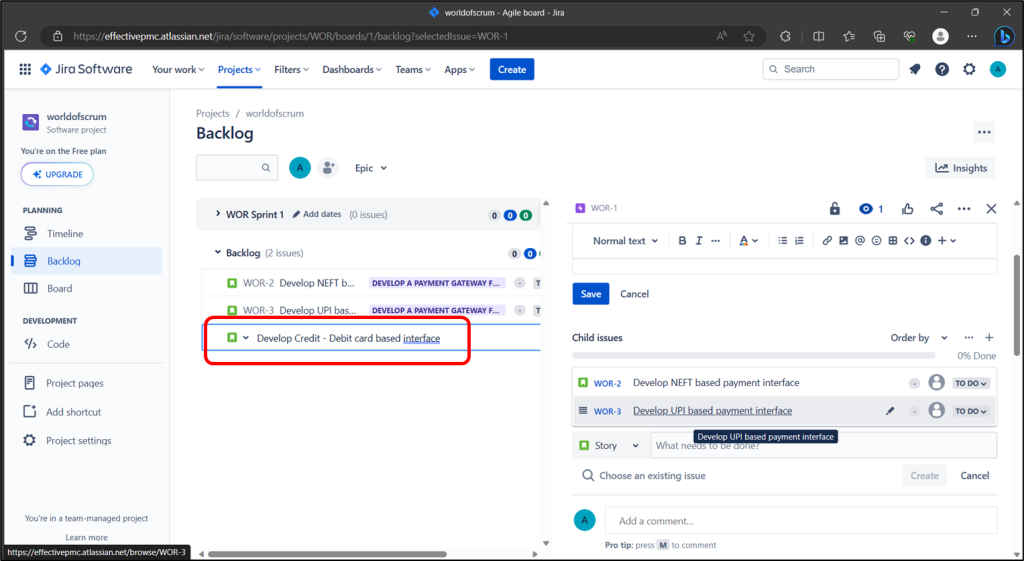Open the WOR-1 issue actions ellipsis
The width and height of the screenshot is (1024, 561).
point(964,209)
